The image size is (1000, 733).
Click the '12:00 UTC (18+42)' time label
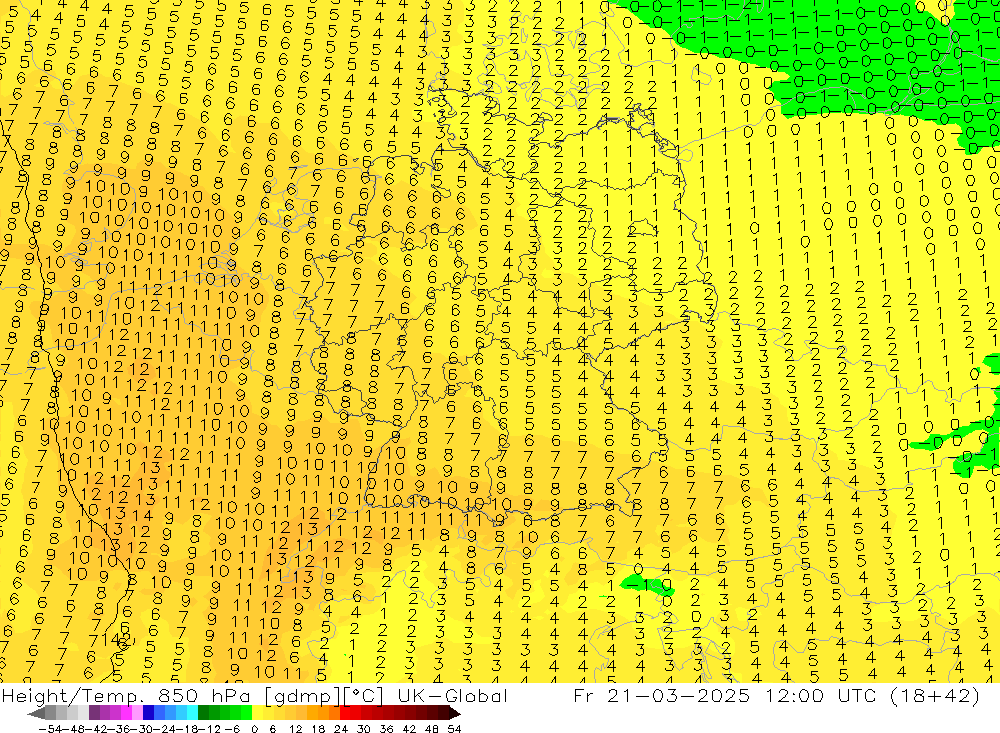(871, 695)
